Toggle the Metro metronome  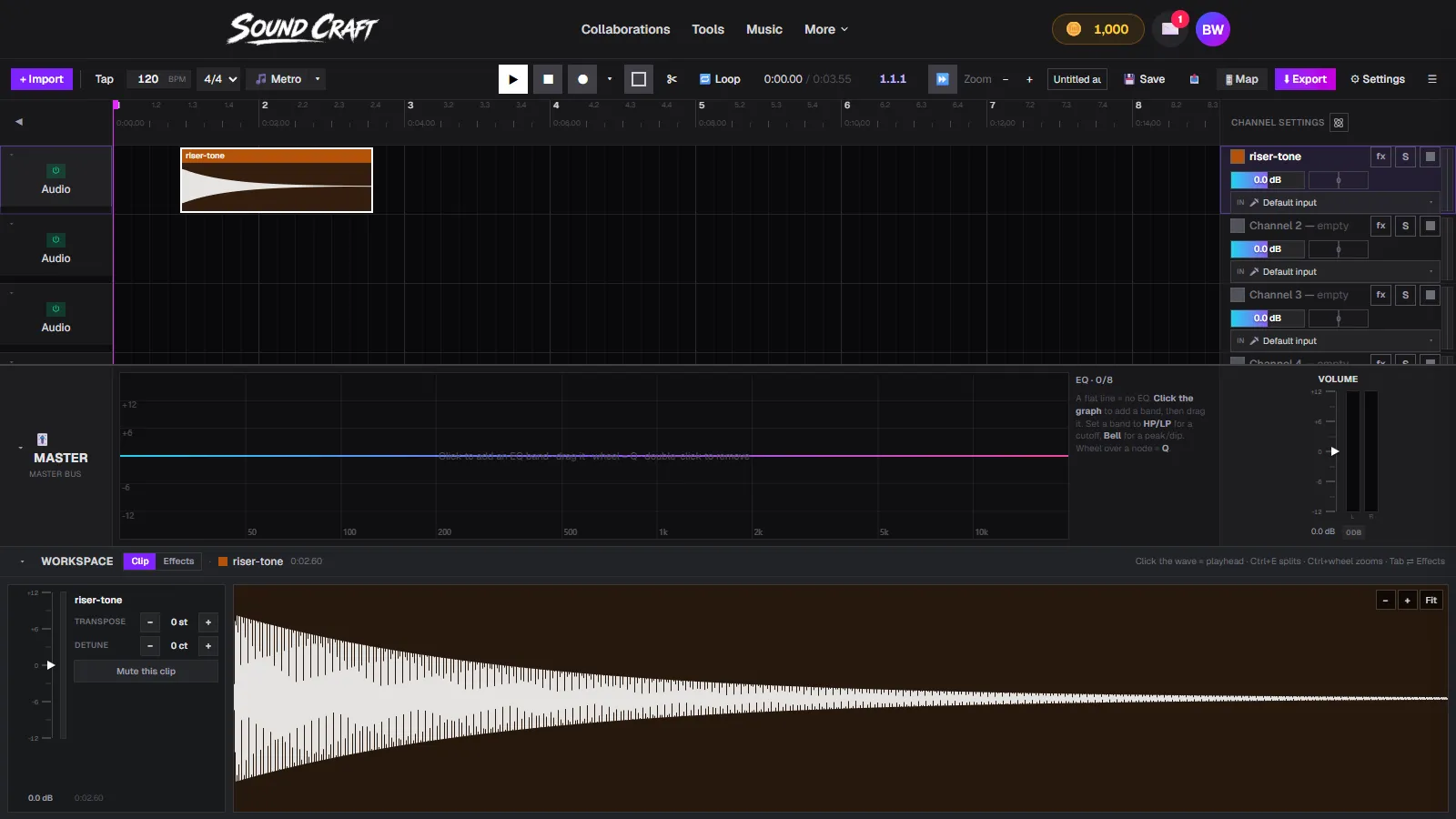click(x=278, y=79)
